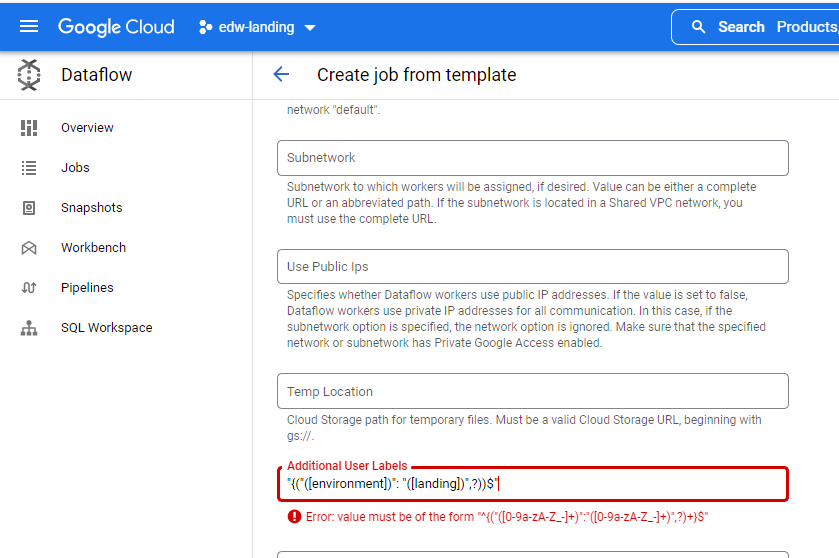The width and height of the screenshot is (839, 558).
Task: Open the SQL Workspace page
Action: (106, 327)
